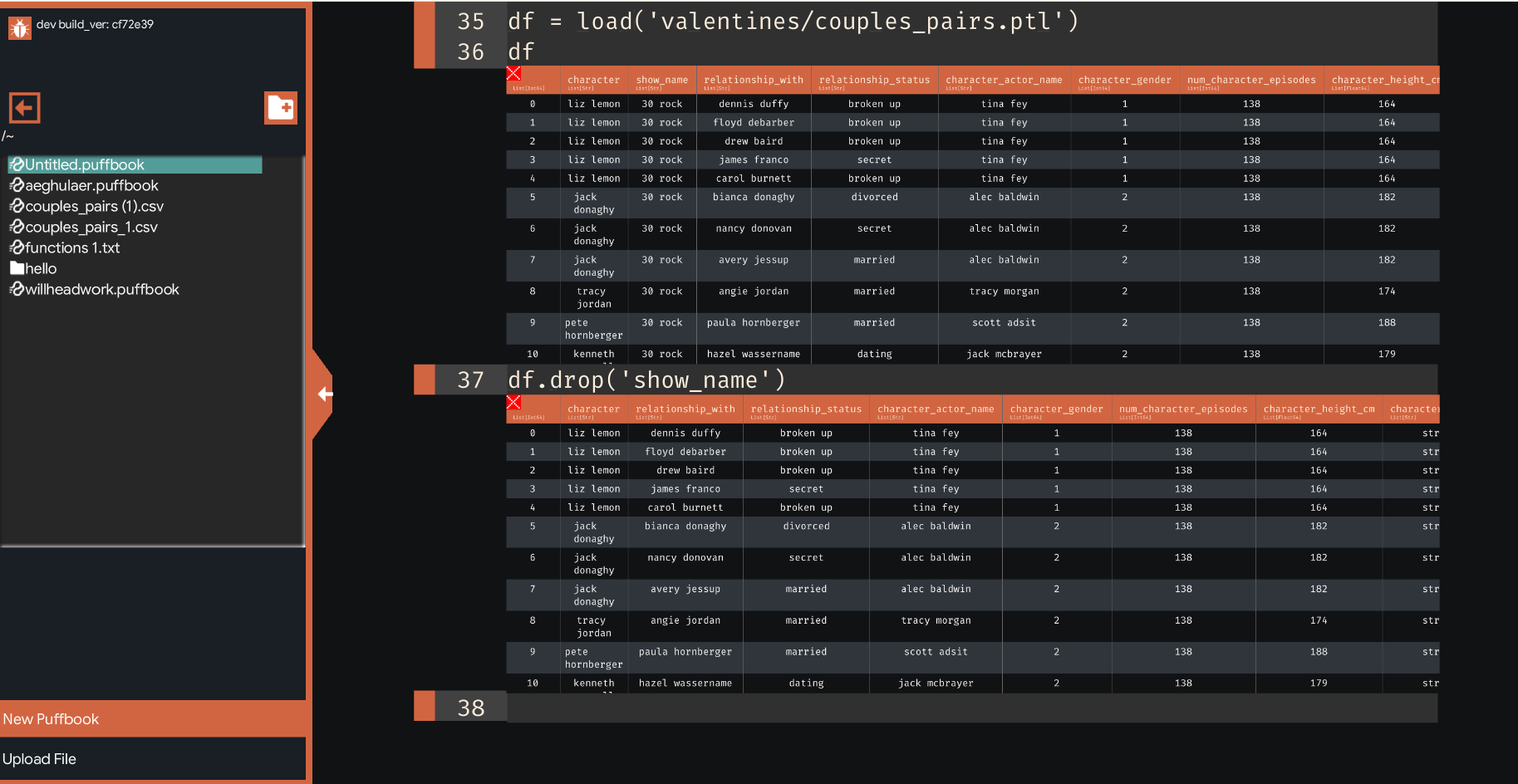This screenshot has height=784, width=1518.
Task: Click 'jack mcbrayer' cell in first table
Action: click(1004, 355)
